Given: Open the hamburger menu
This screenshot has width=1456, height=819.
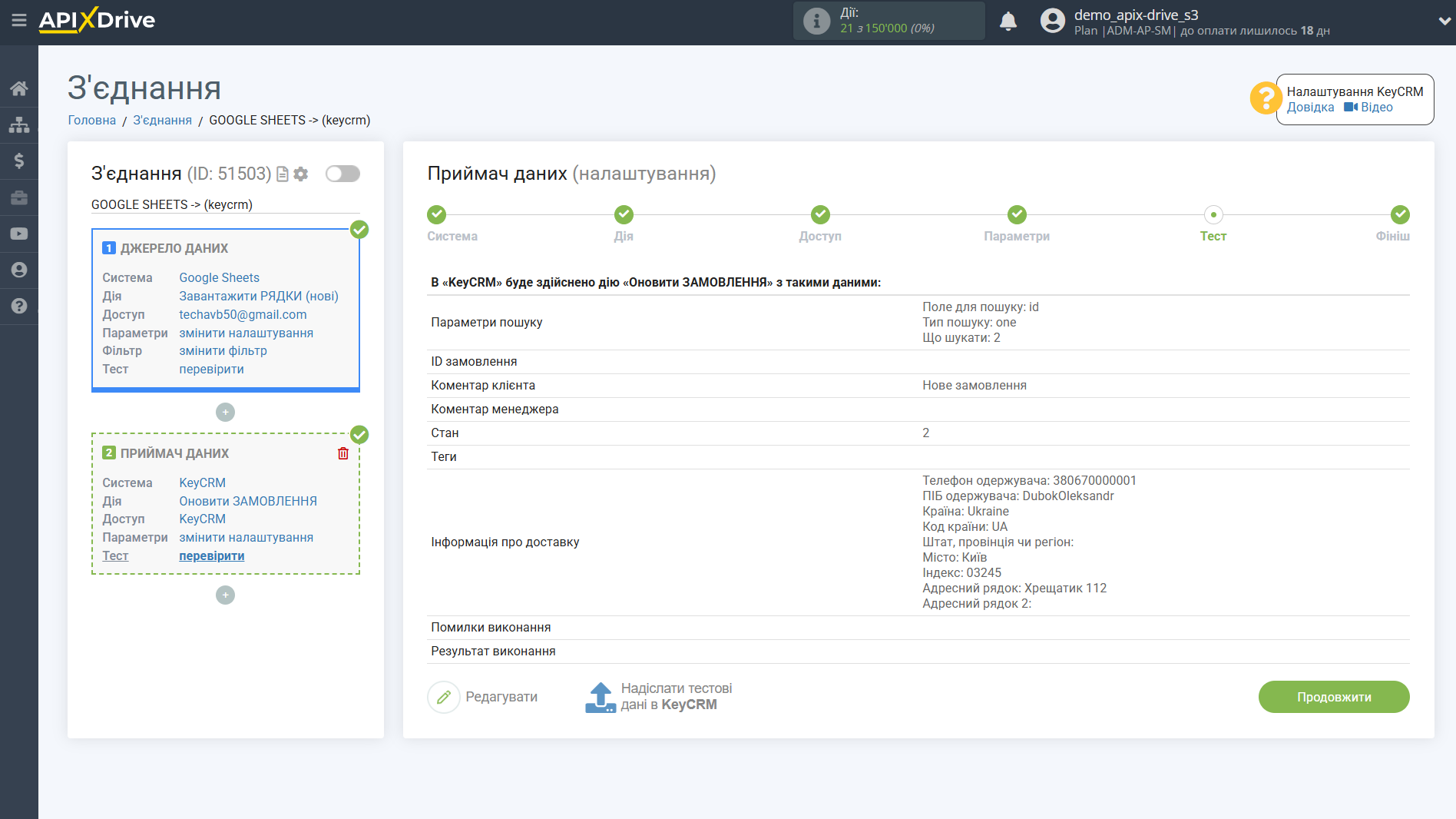Looking at the screenshot, I should [19, 21].
